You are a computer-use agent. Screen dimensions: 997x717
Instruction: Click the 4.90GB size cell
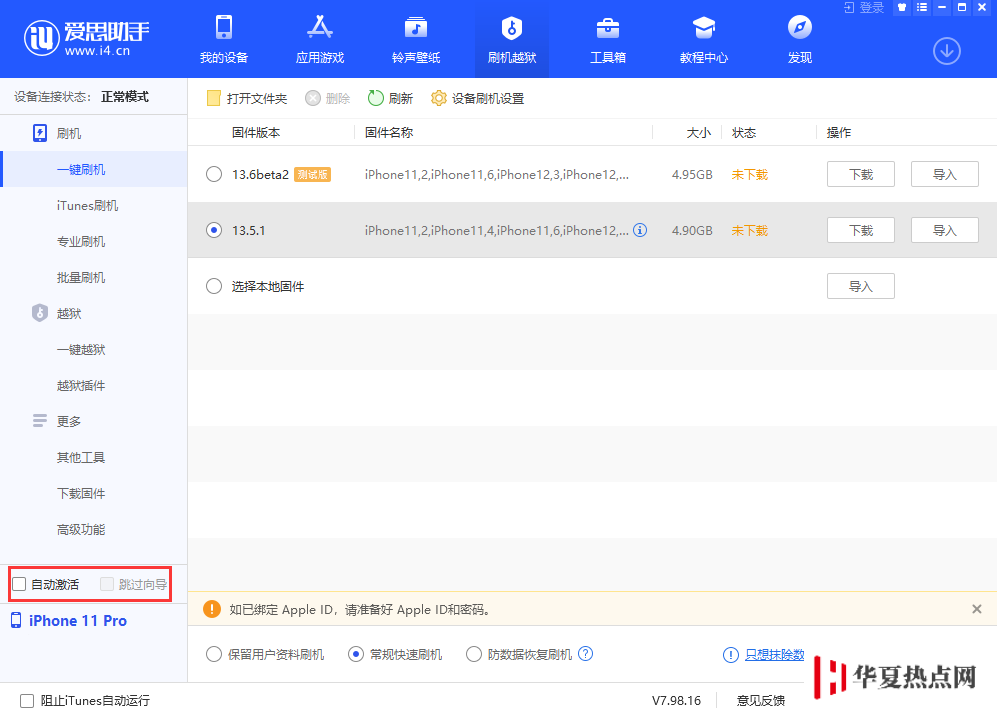click(692, 230)
